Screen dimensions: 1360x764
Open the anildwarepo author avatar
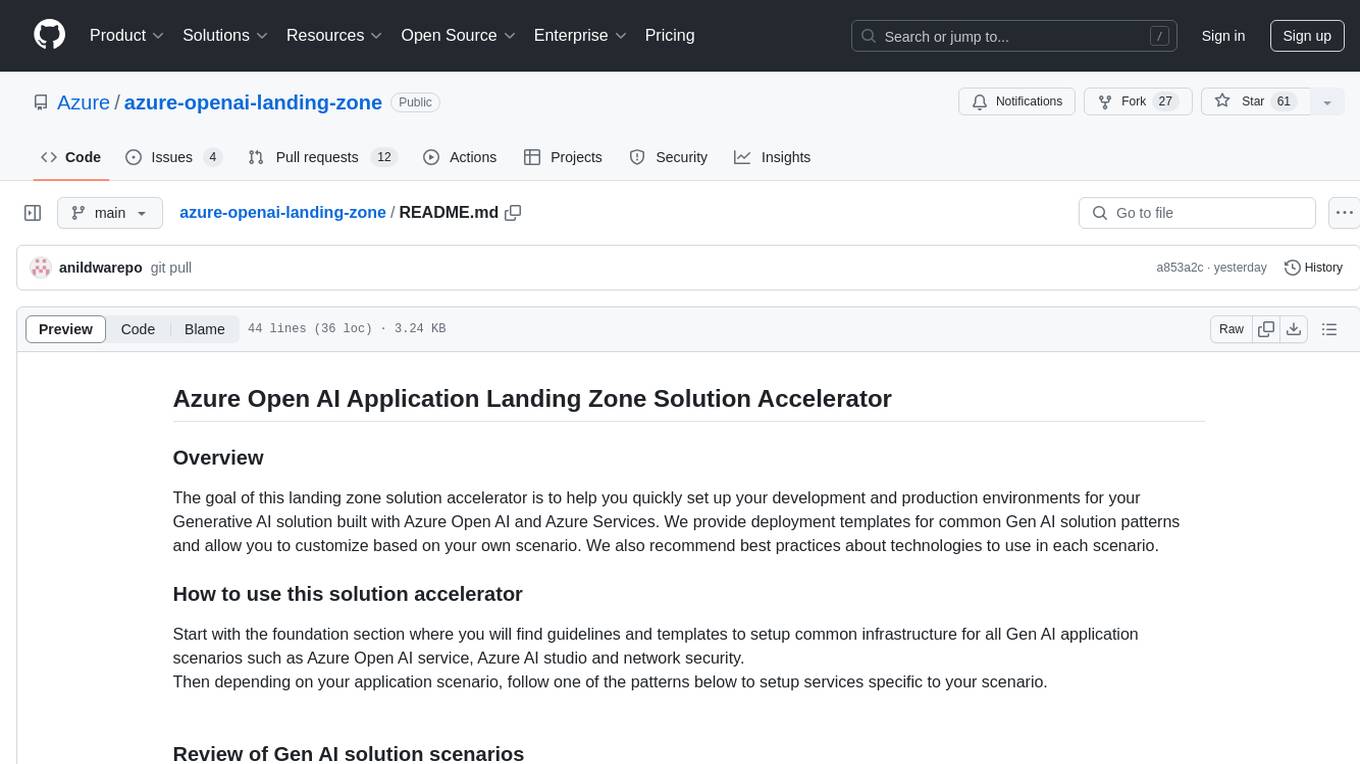tap(41, 268)
